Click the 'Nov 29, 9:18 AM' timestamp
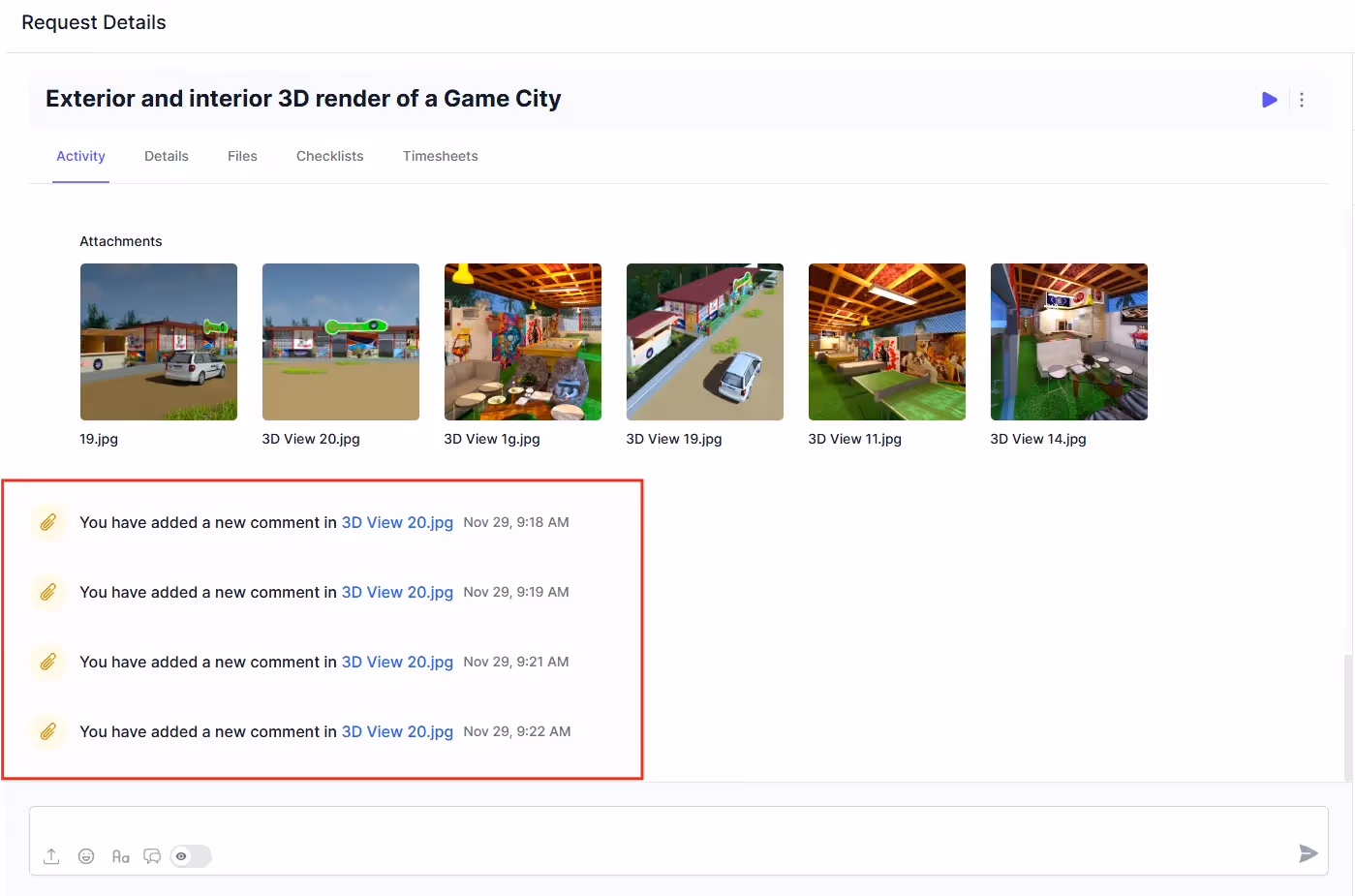This screenshot has height=896, width=1355. click(516, 522)
